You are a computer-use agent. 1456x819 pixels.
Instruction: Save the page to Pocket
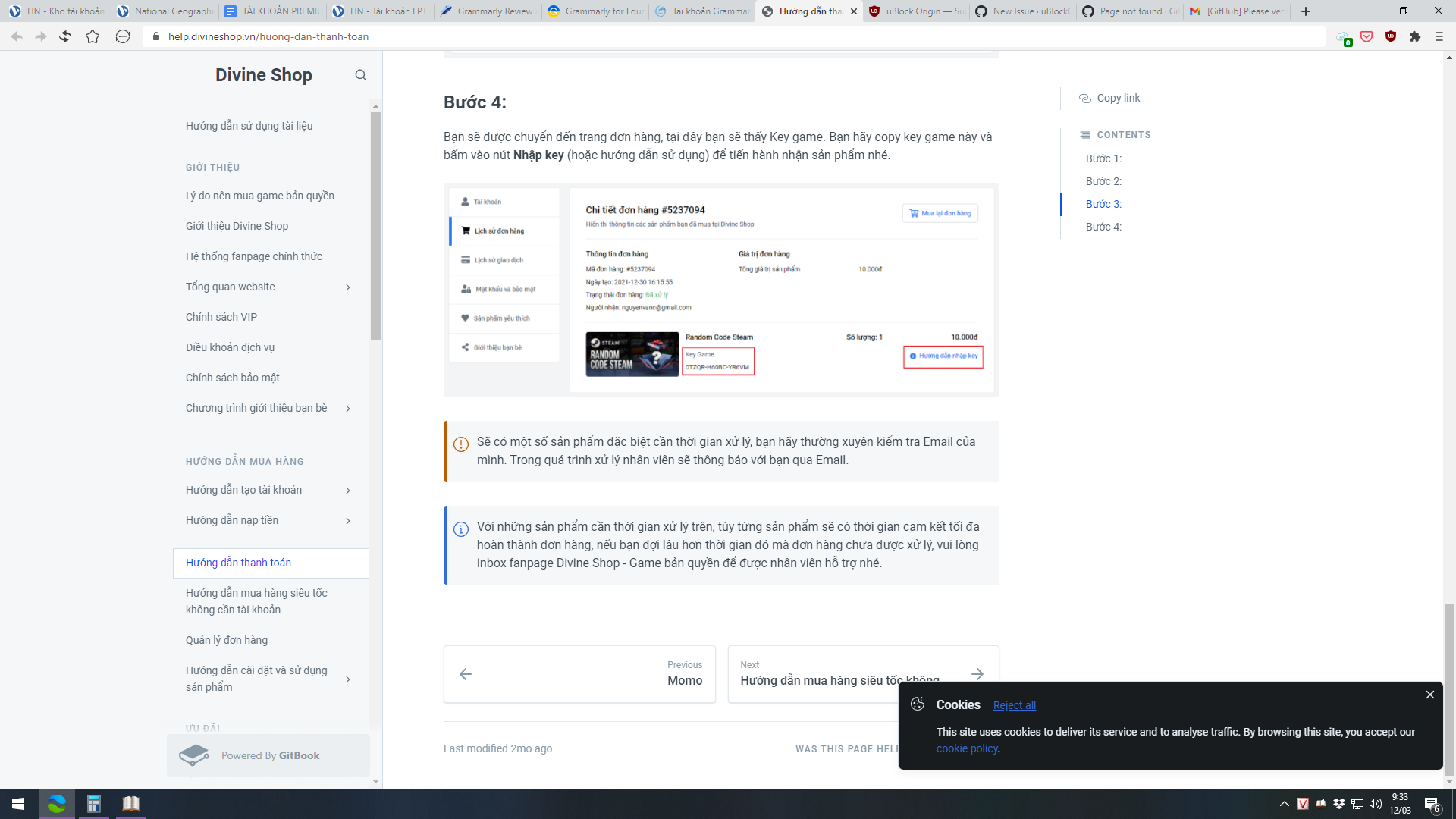click(x=1367, y=36)
